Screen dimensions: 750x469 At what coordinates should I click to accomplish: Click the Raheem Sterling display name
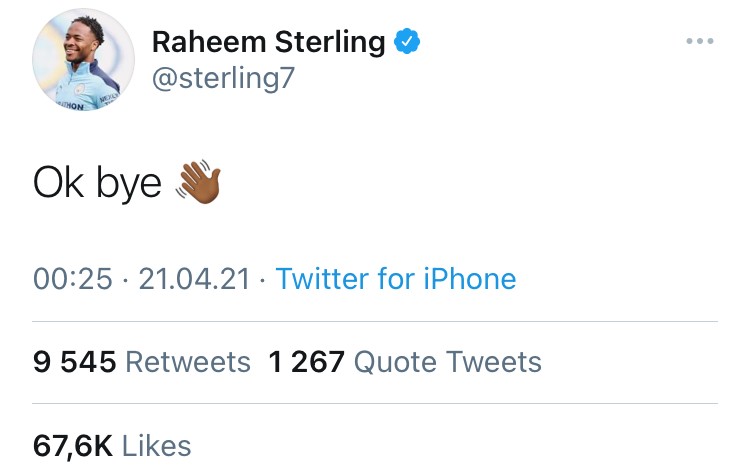268,42
